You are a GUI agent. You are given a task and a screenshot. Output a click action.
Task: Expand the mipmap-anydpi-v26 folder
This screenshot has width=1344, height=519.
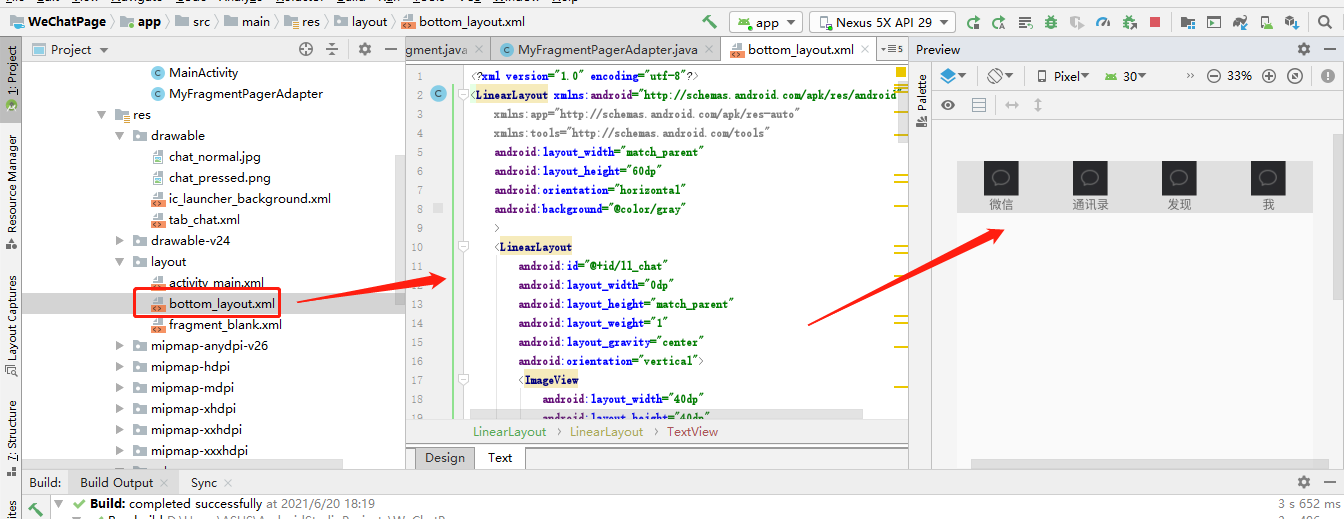pyautogui.click(x=120, y=346)
